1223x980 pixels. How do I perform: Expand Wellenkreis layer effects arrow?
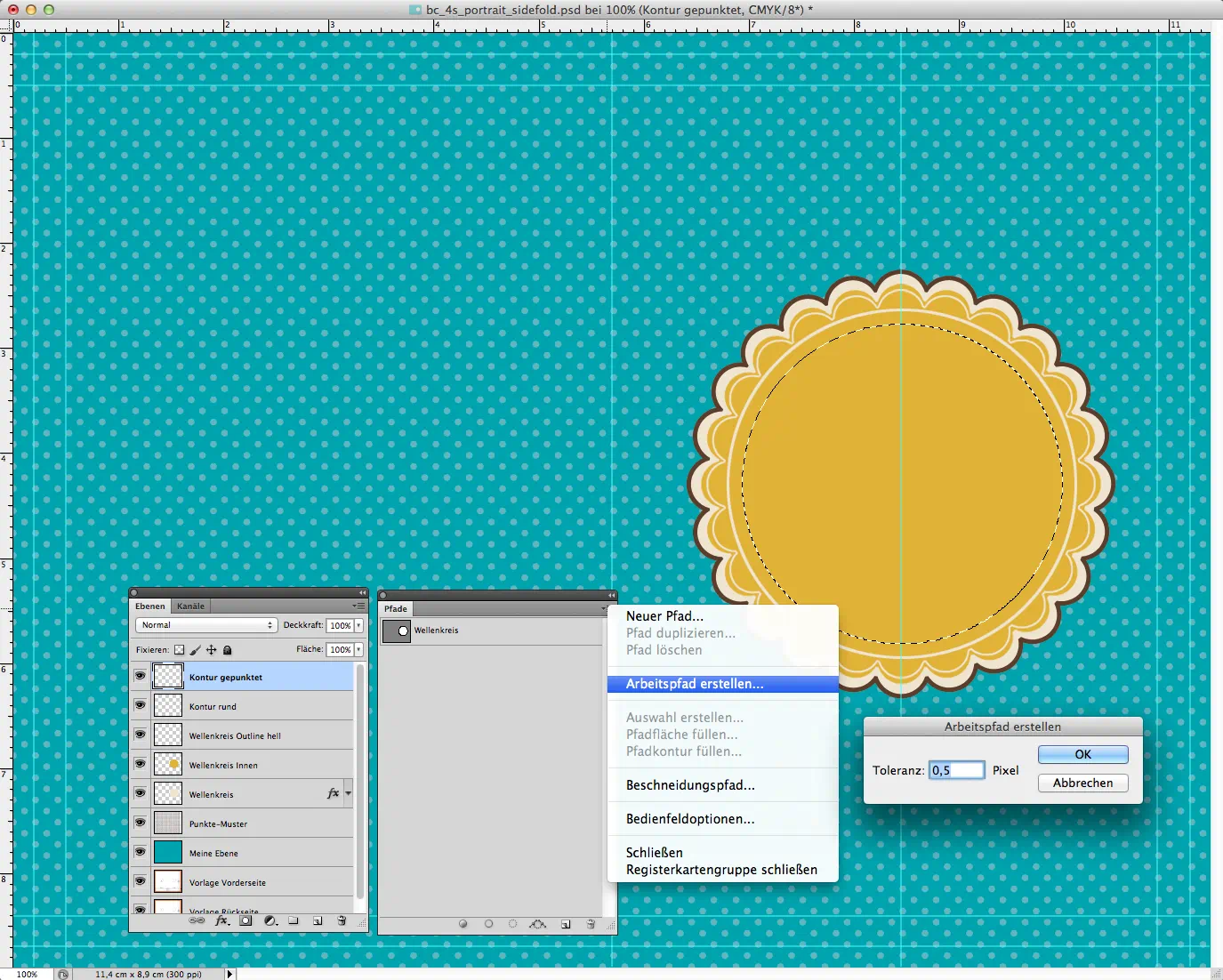click(348, 793)
